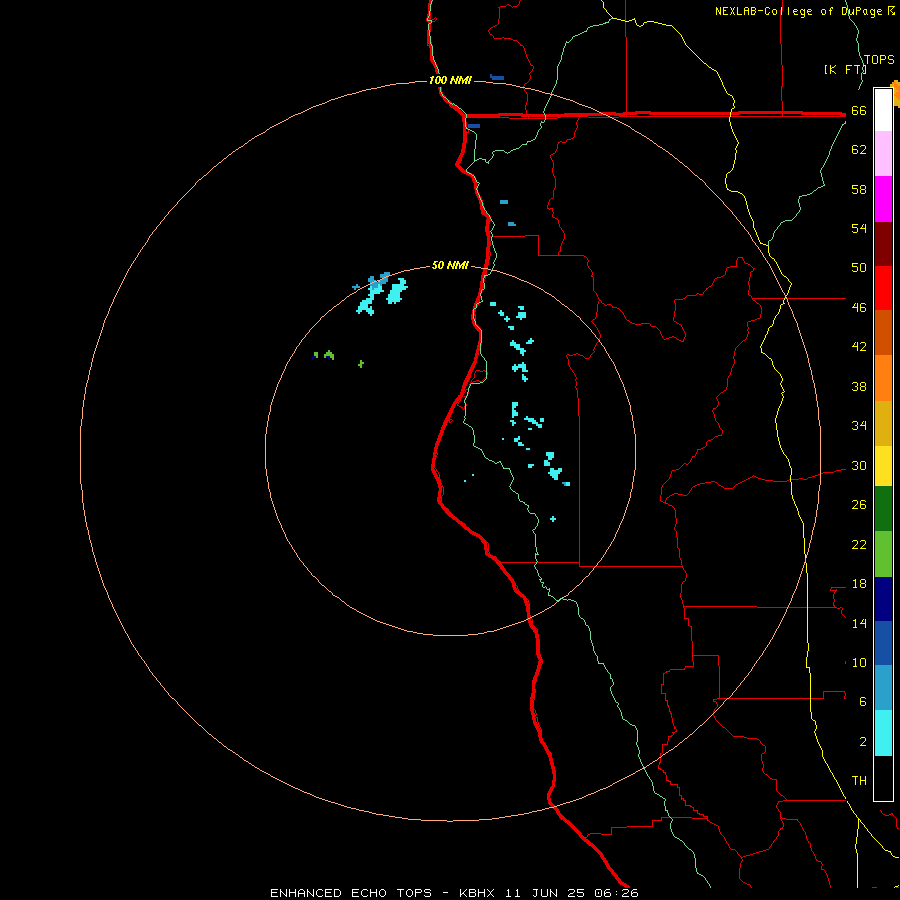This screenshot has height=900, width=900.
Task: Click the white swatch in the tops legend
Action: 883,110
